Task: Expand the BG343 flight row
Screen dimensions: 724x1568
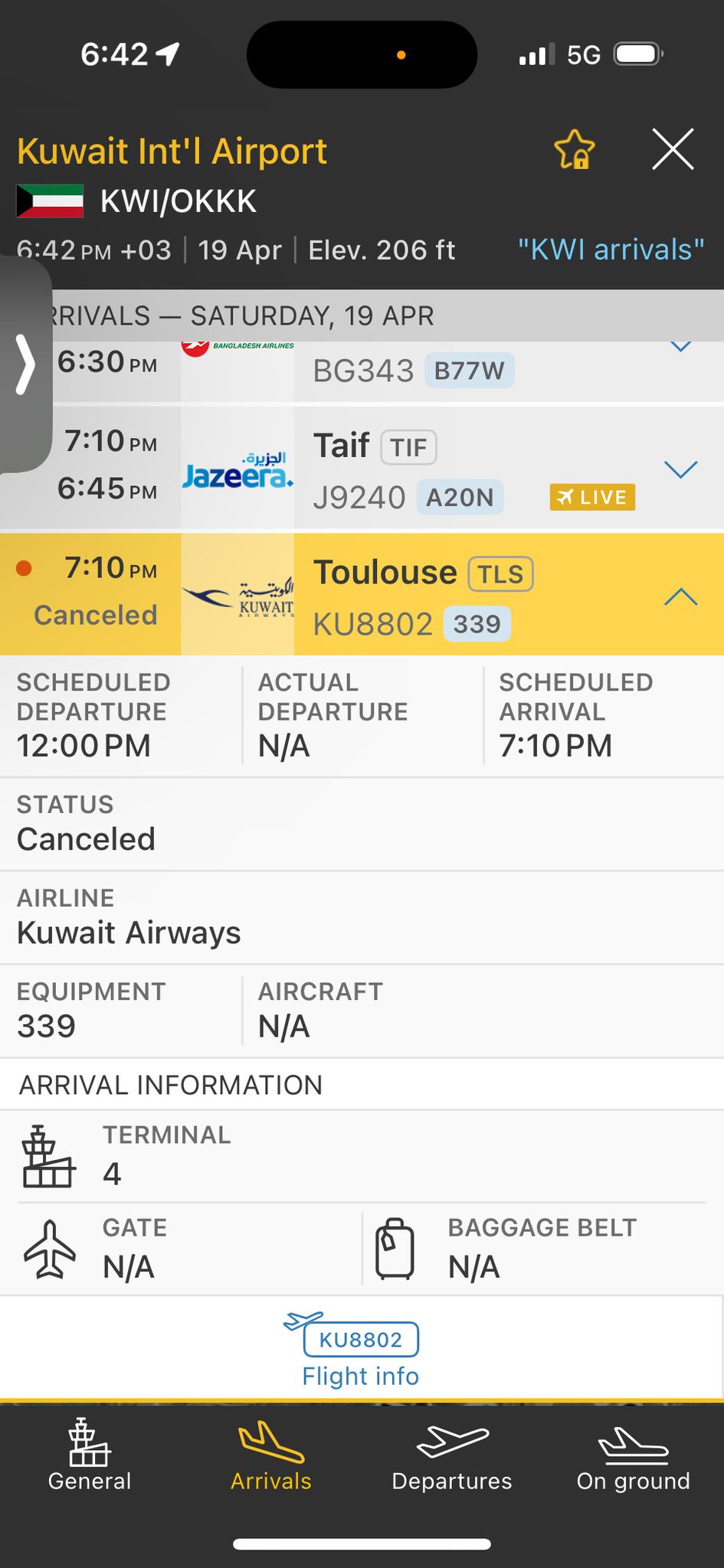Action: click(x=680, y=347)
